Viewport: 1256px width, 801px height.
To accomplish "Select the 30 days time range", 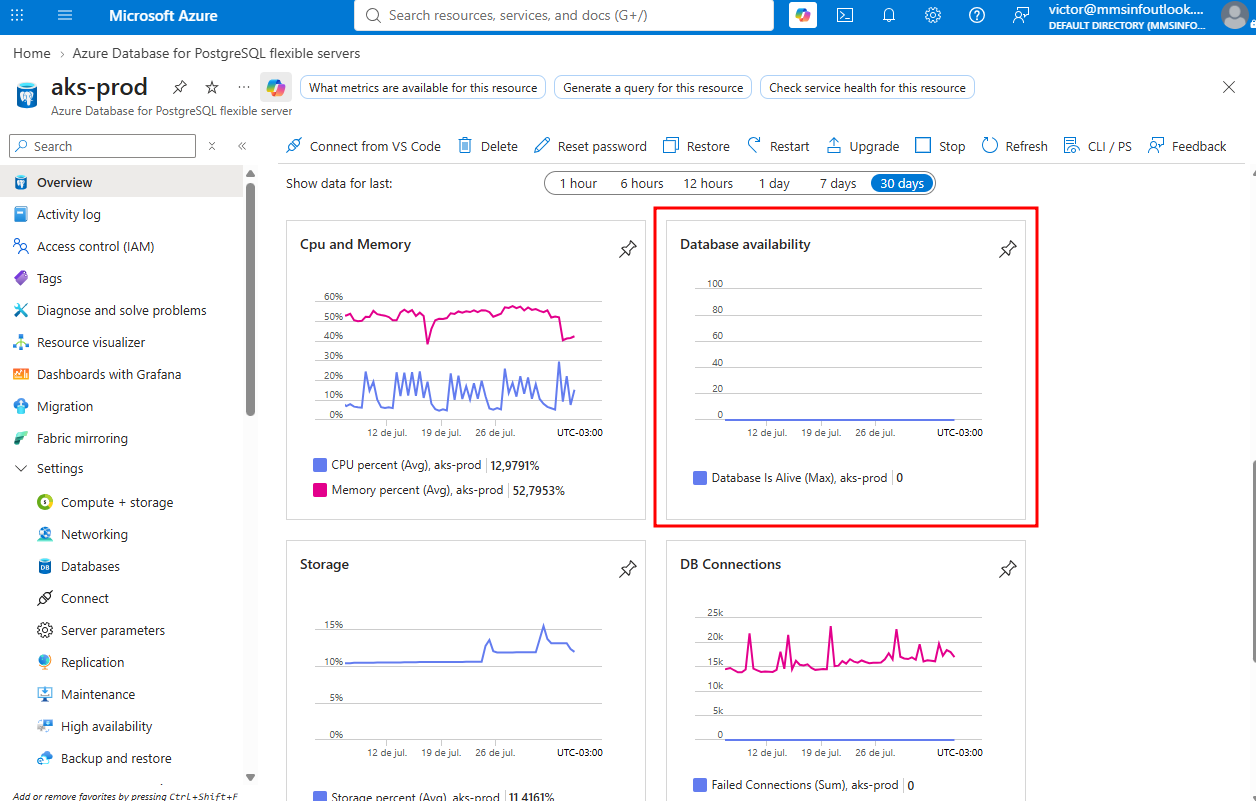I will pyautogui.click(x=902, y=183).
